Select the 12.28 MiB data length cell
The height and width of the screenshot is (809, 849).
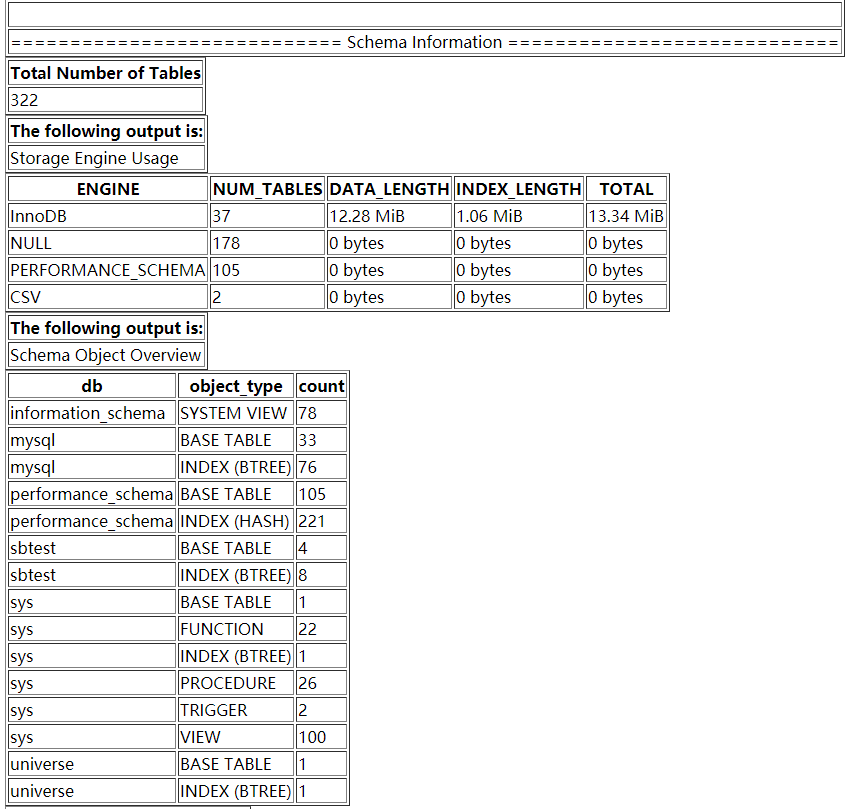[389, 216]
